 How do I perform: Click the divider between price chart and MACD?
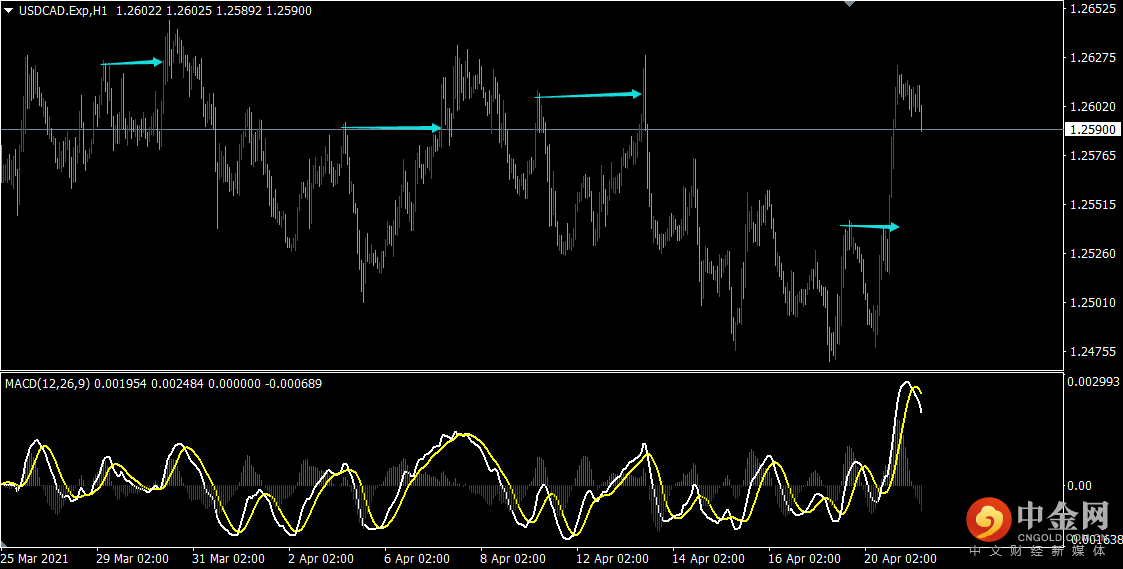[532, 371]
